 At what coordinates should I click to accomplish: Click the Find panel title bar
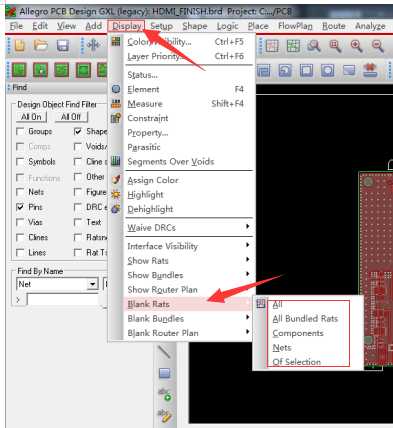57,88
